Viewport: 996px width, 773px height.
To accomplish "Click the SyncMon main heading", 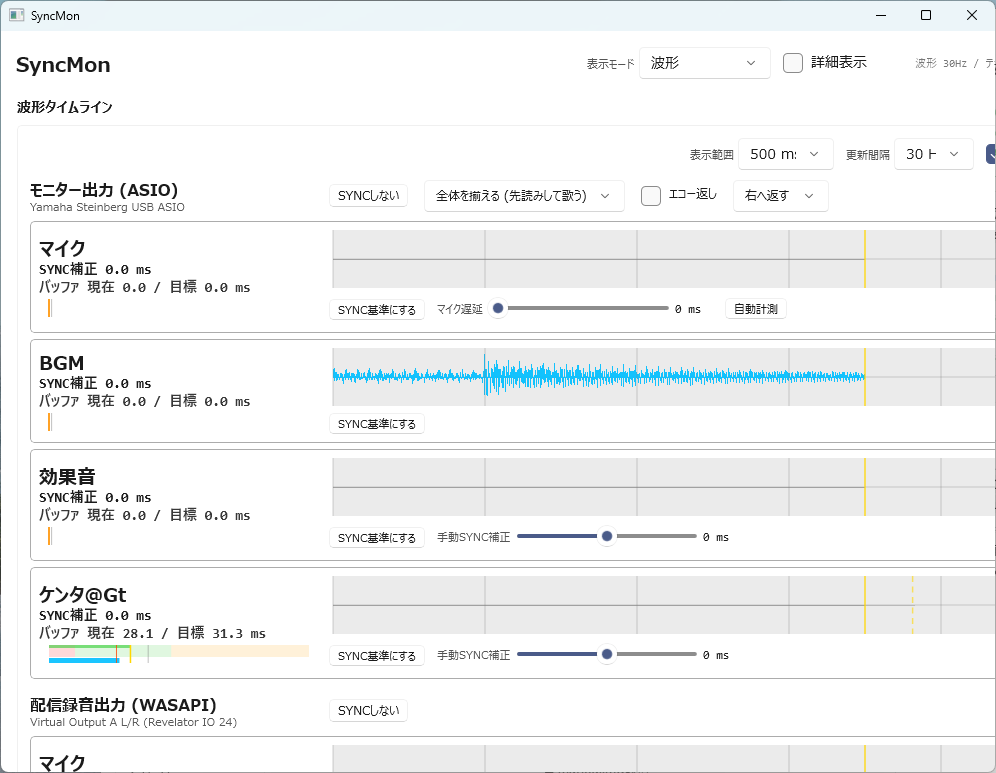I will pyautogui.click(x=63, y=65).
